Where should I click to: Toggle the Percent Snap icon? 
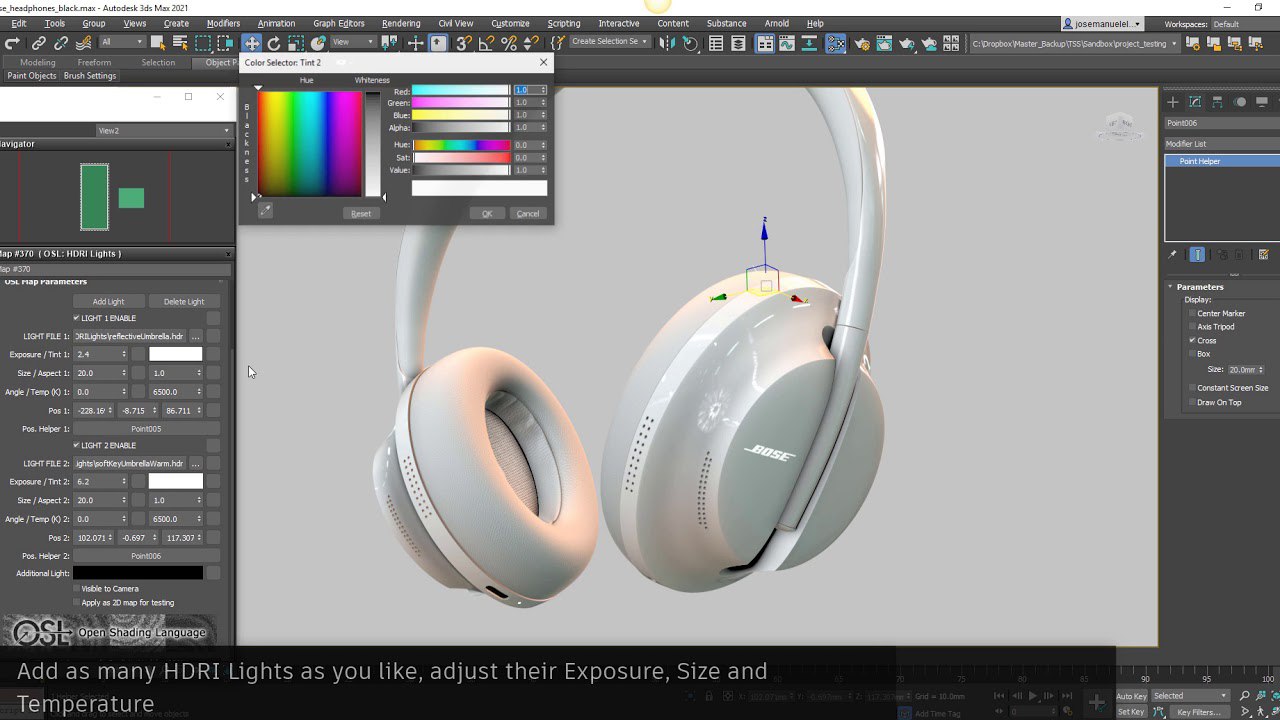click(x=509, y=43)
